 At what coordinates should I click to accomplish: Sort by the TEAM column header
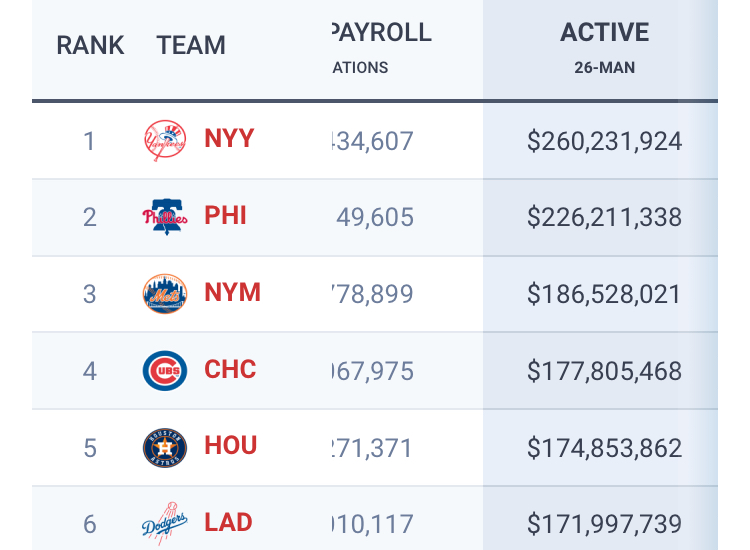click(191, 45)
